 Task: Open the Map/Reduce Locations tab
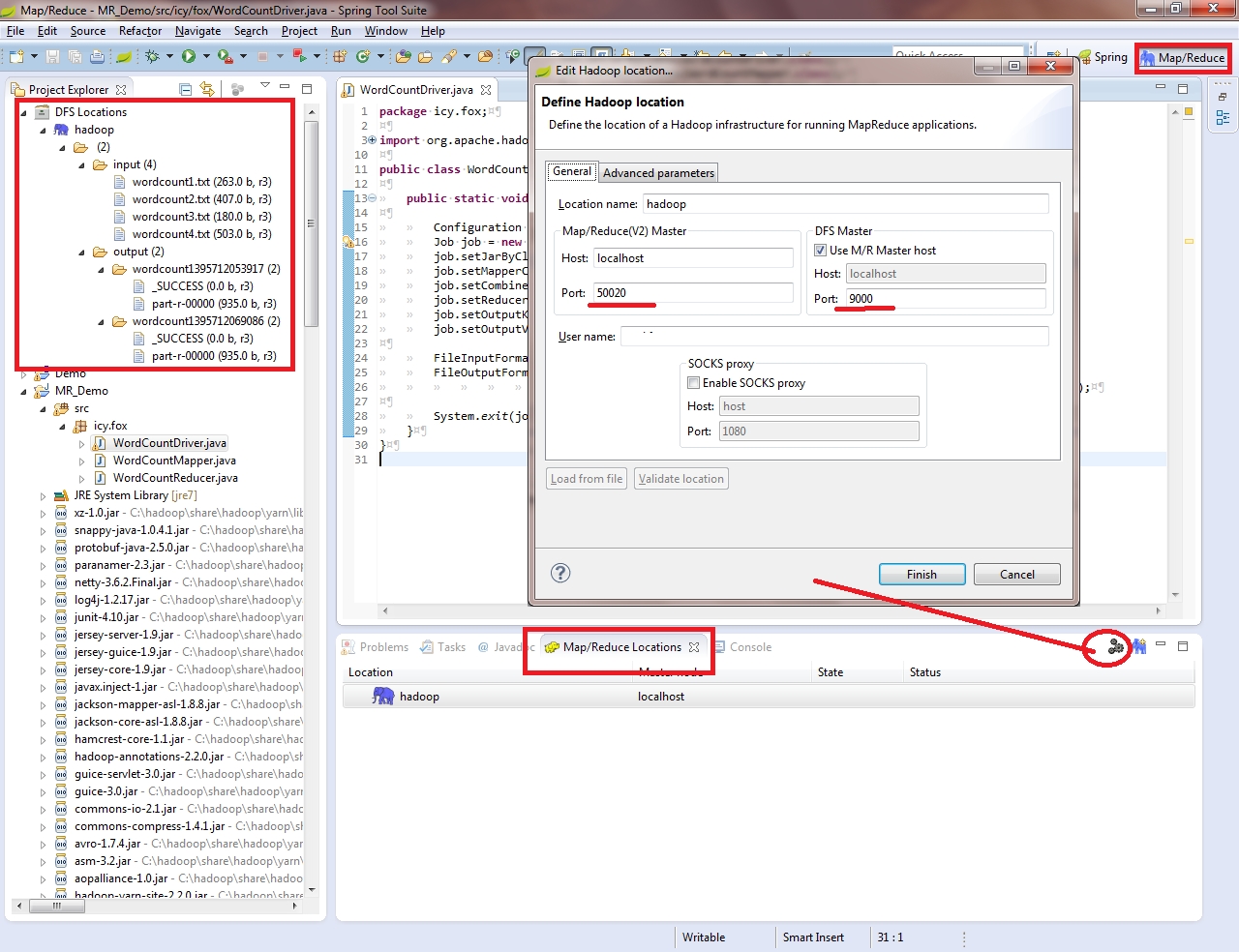[x=622, y=647]
